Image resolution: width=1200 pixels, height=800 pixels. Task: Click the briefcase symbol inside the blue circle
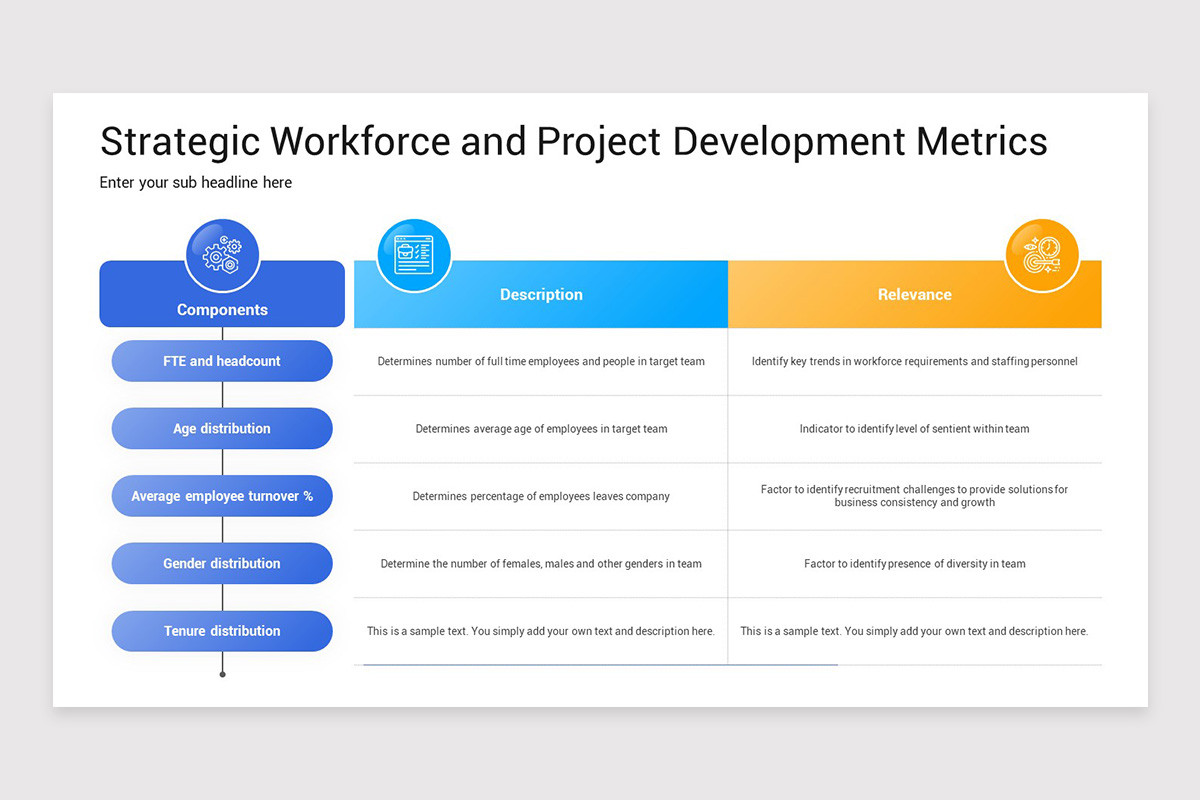point(405,251)
